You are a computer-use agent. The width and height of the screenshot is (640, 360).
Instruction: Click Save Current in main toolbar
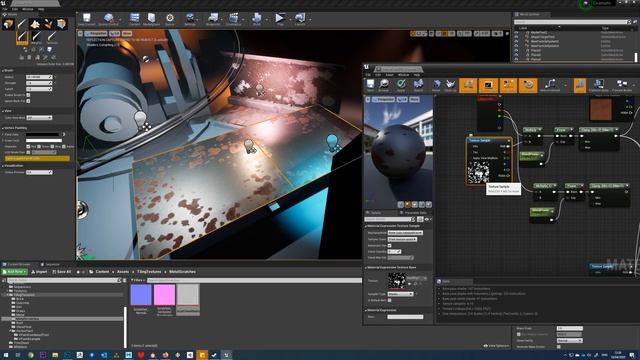pos(87,19)
